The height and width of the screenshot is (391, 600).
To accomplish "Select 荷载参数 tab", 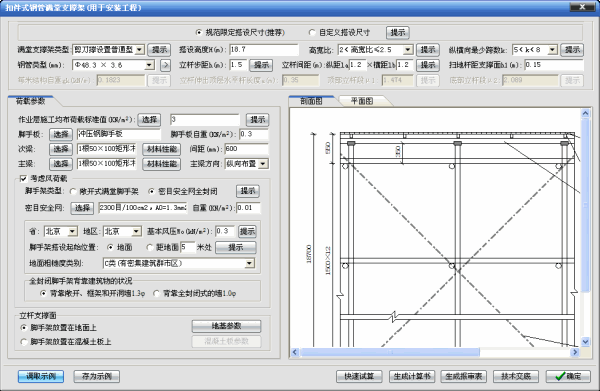I will (x=31, y=101).
